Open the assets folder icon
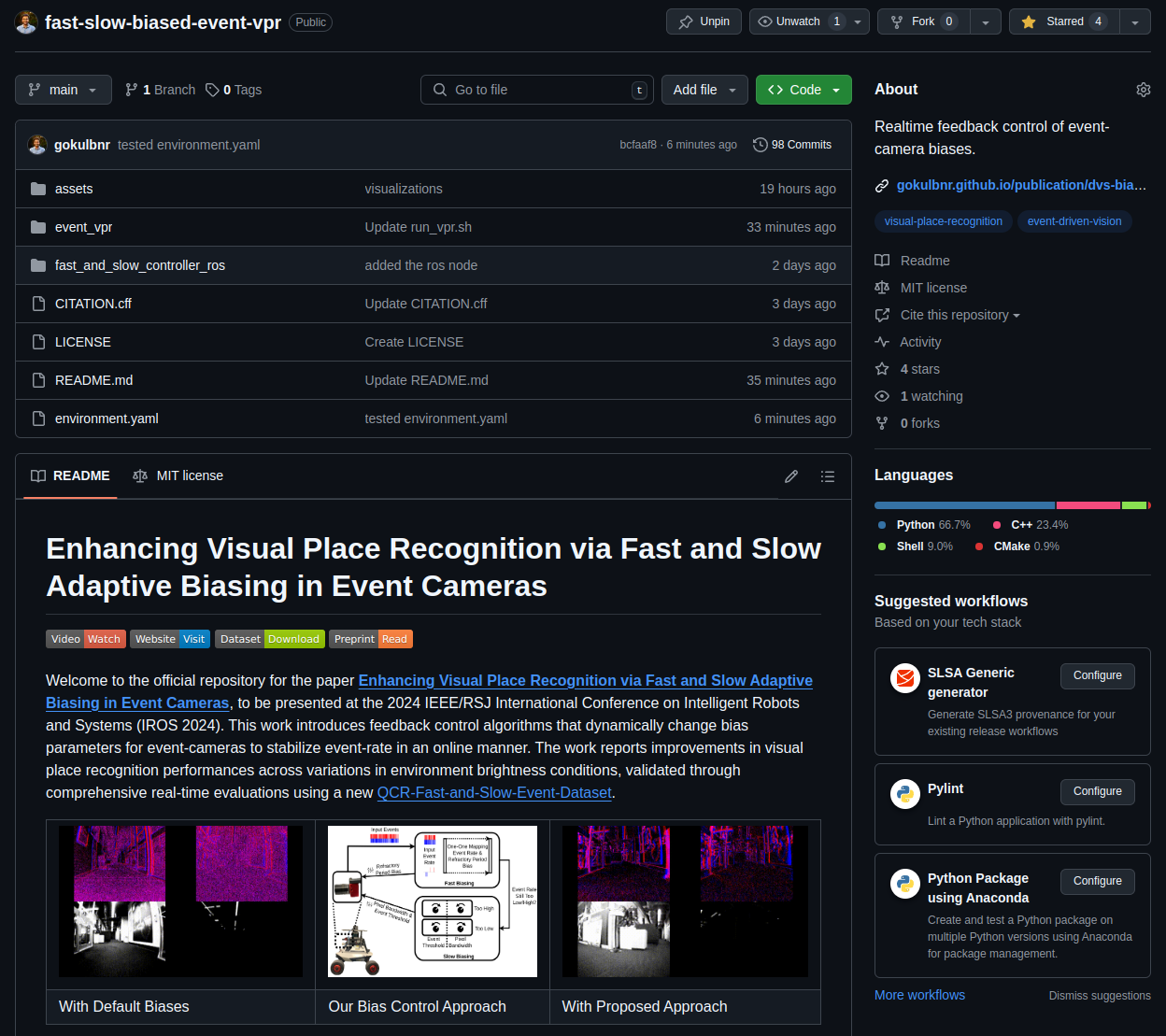The height and width of the screenshot is (1036, 1166). click(x=37, y=189)
